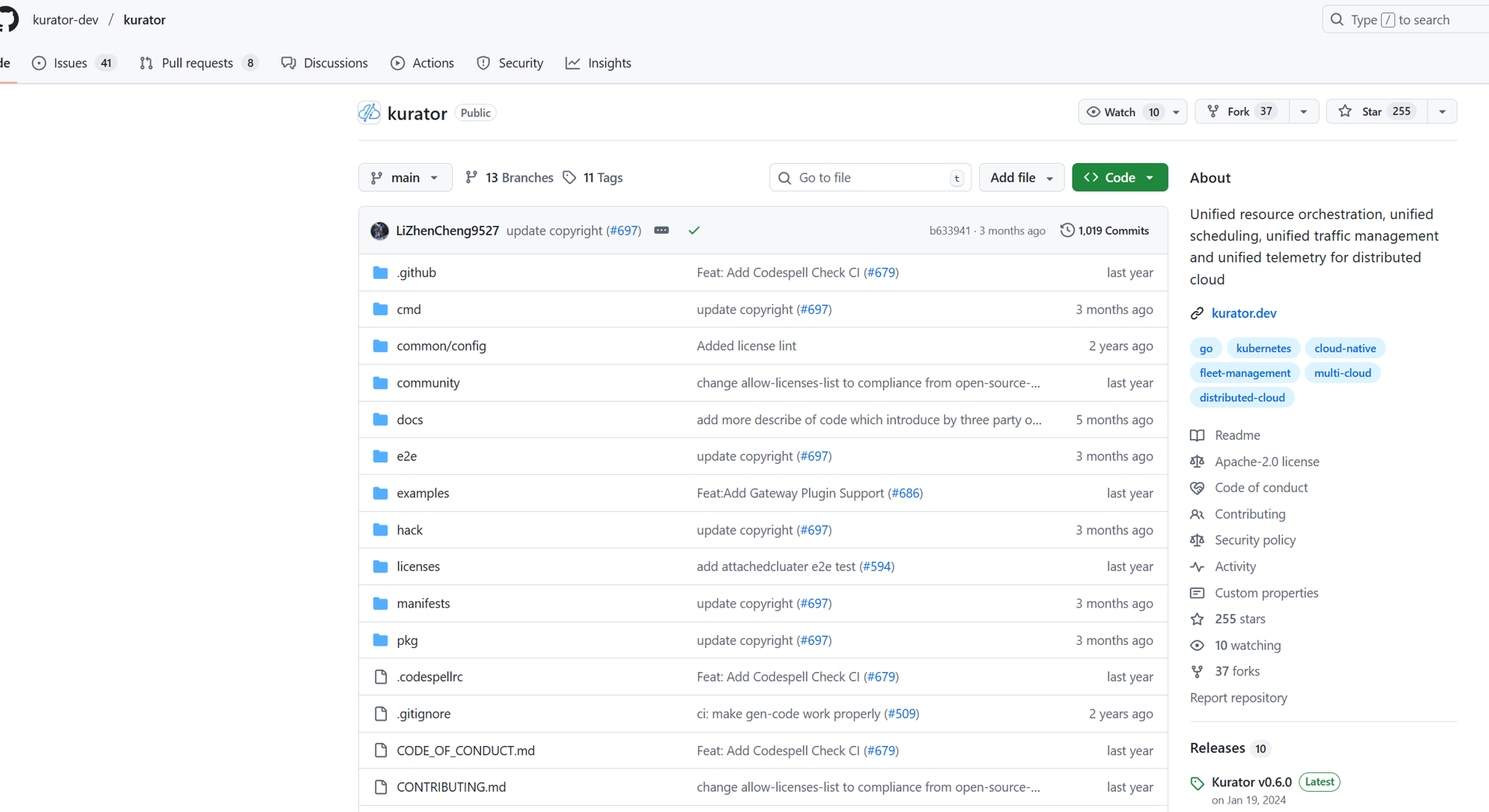This screenshot has height=812, width=1489.
Task: Open the licenses folder
Action: point(418,566)
